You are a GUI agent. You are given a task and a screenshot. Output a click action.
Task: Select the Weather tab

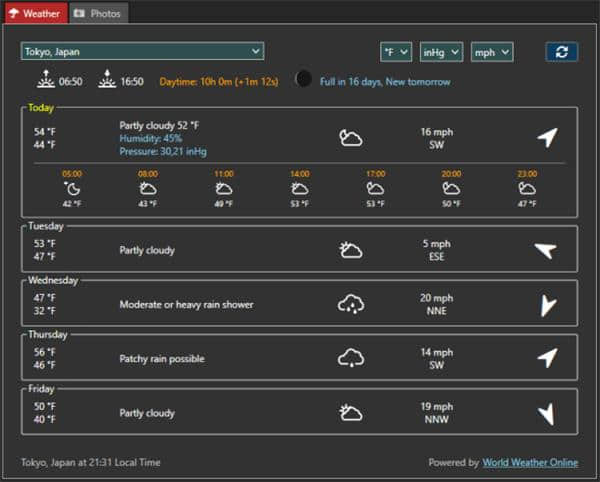coord(35,13)
